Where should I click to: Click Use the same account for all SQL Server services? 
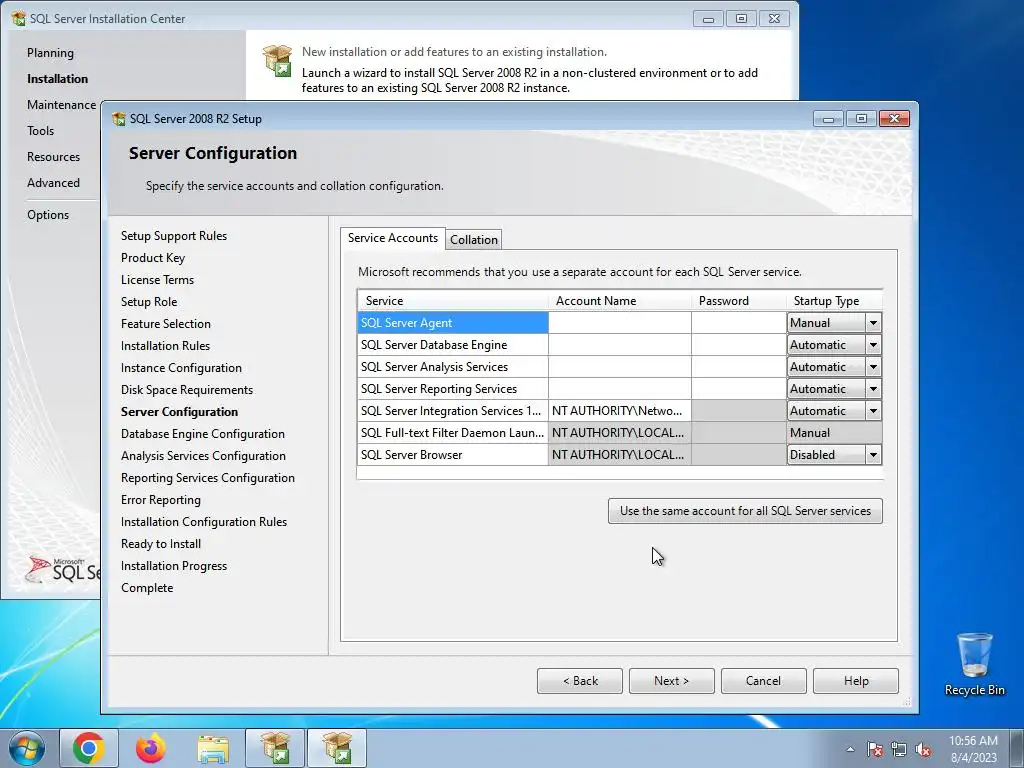[x=745, y=511]
